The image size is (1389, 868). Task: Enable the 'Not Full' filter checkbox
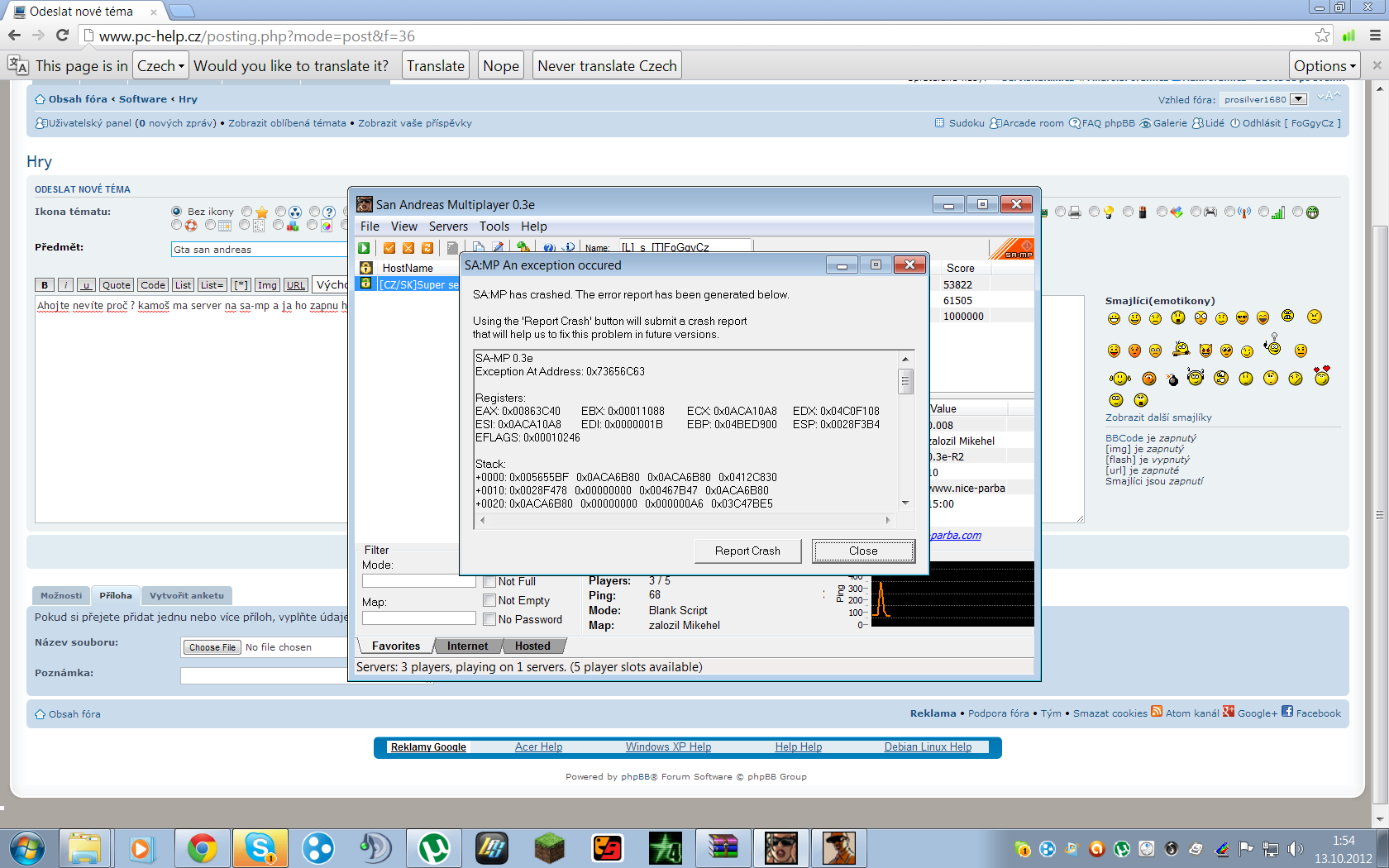click(x=489, y=581)
